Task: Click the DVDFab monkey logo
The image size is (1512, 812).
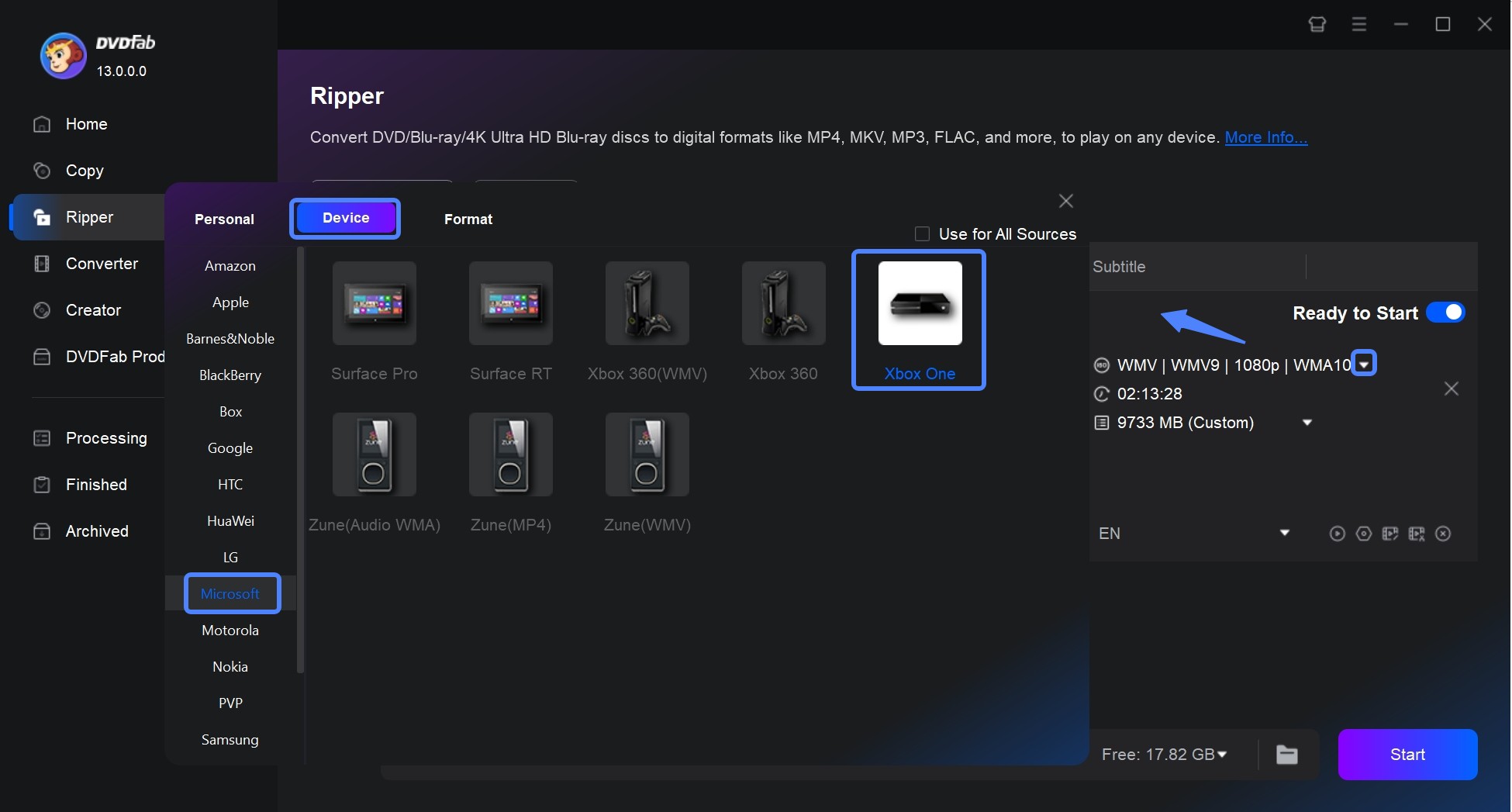Action: click(x=63, y=56)
